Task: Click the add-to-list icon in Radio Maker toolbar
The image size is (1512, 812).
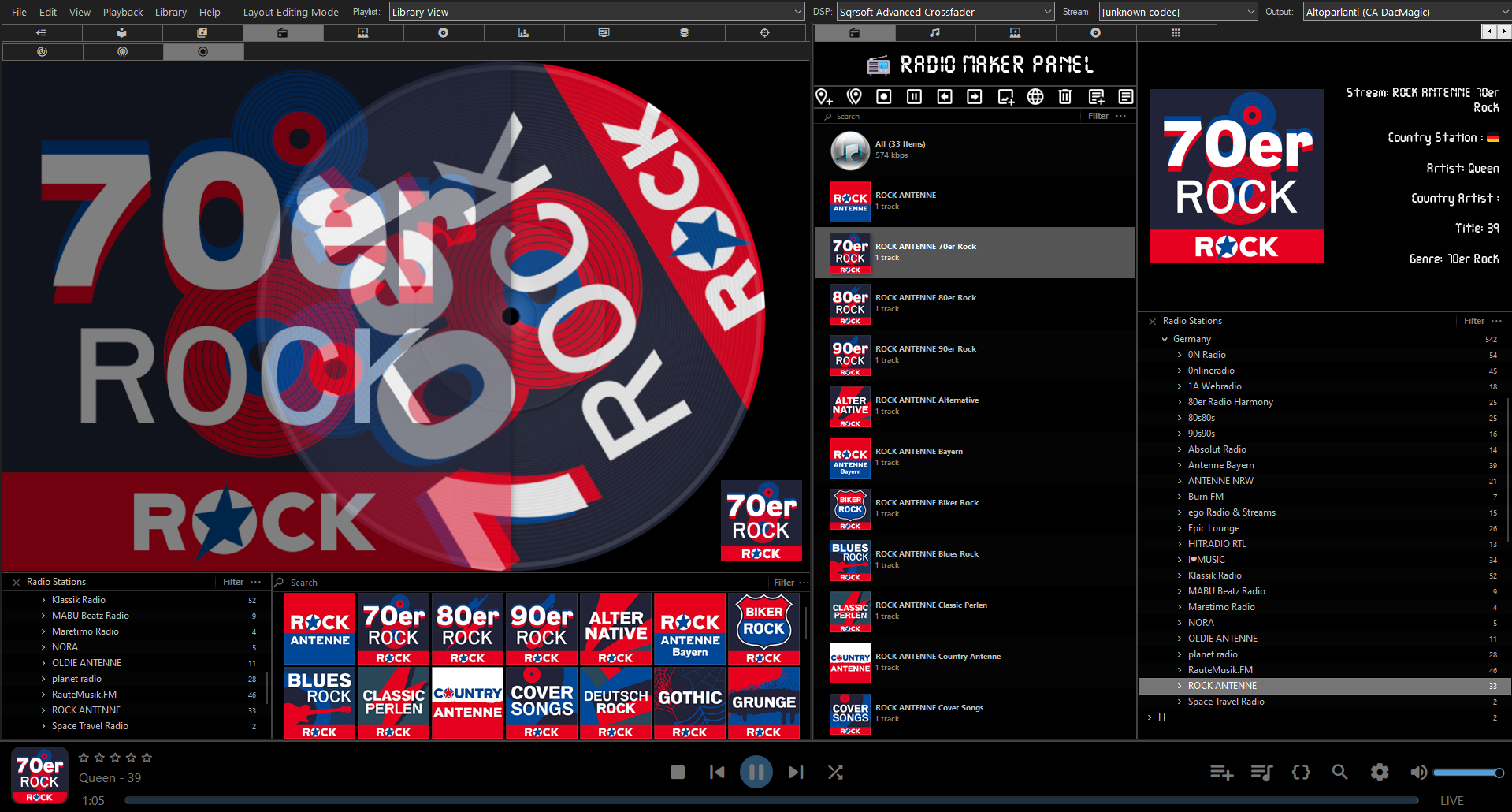Action: pyautogui.click(x=1096, y=96)
